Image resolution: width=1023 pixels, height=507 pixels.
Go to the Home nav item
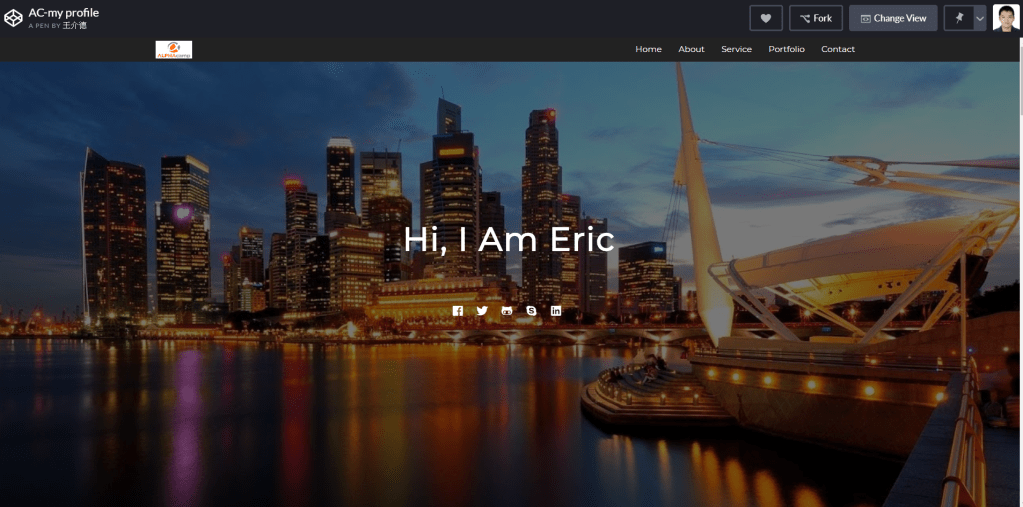[648, 49]
